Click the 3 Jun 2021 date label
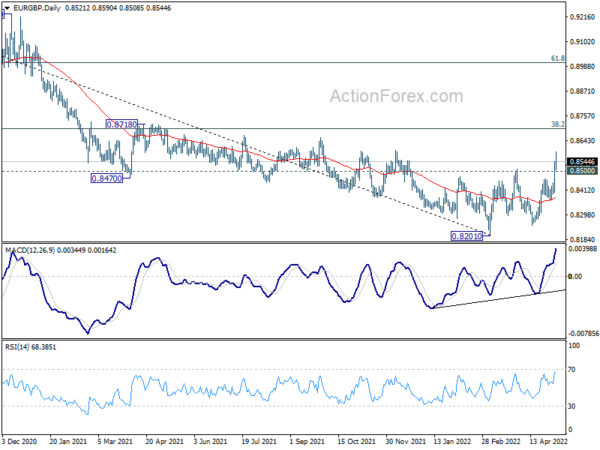Viewport: 600px width, 450px height. tap(210, 442)
